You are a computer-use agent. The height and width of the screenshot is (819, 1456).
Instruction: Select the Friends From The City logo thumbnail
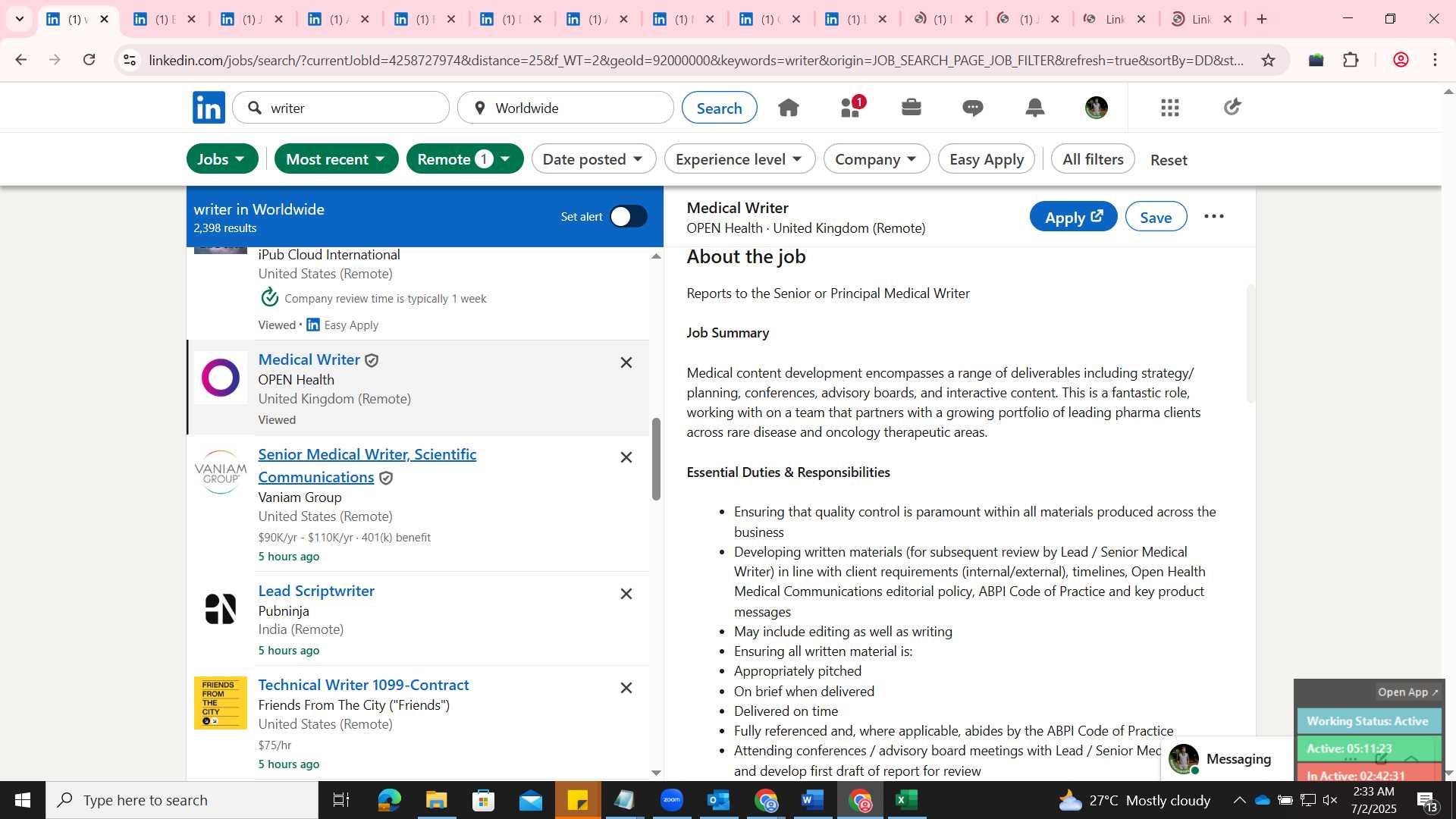[221, 703]
